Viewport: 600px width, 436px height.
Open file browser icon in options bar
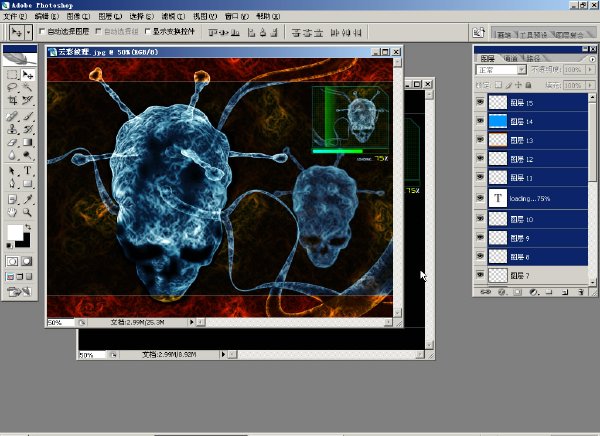point(478,33)
